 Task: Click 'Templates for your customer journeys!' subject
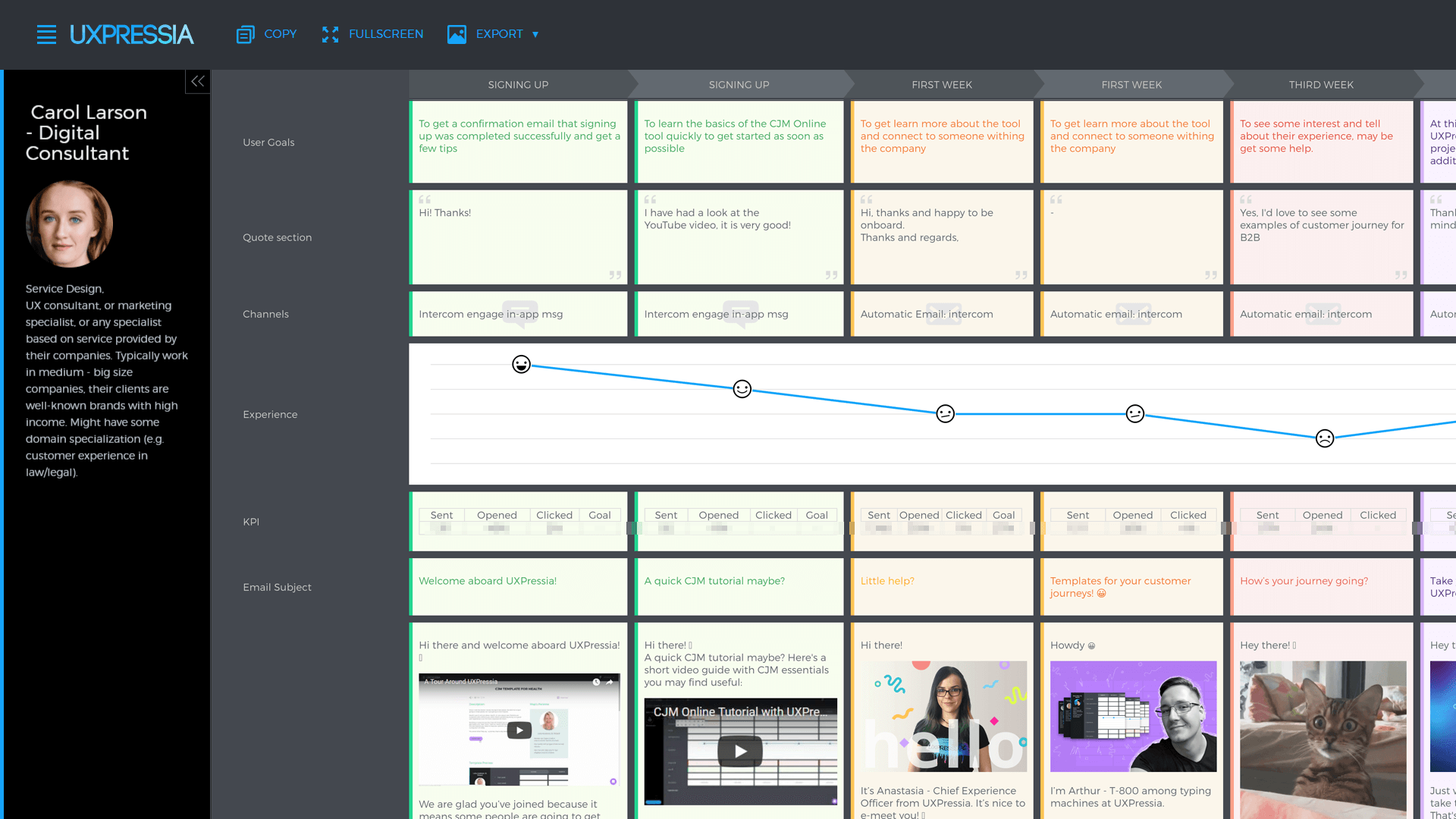point(1120,587)
